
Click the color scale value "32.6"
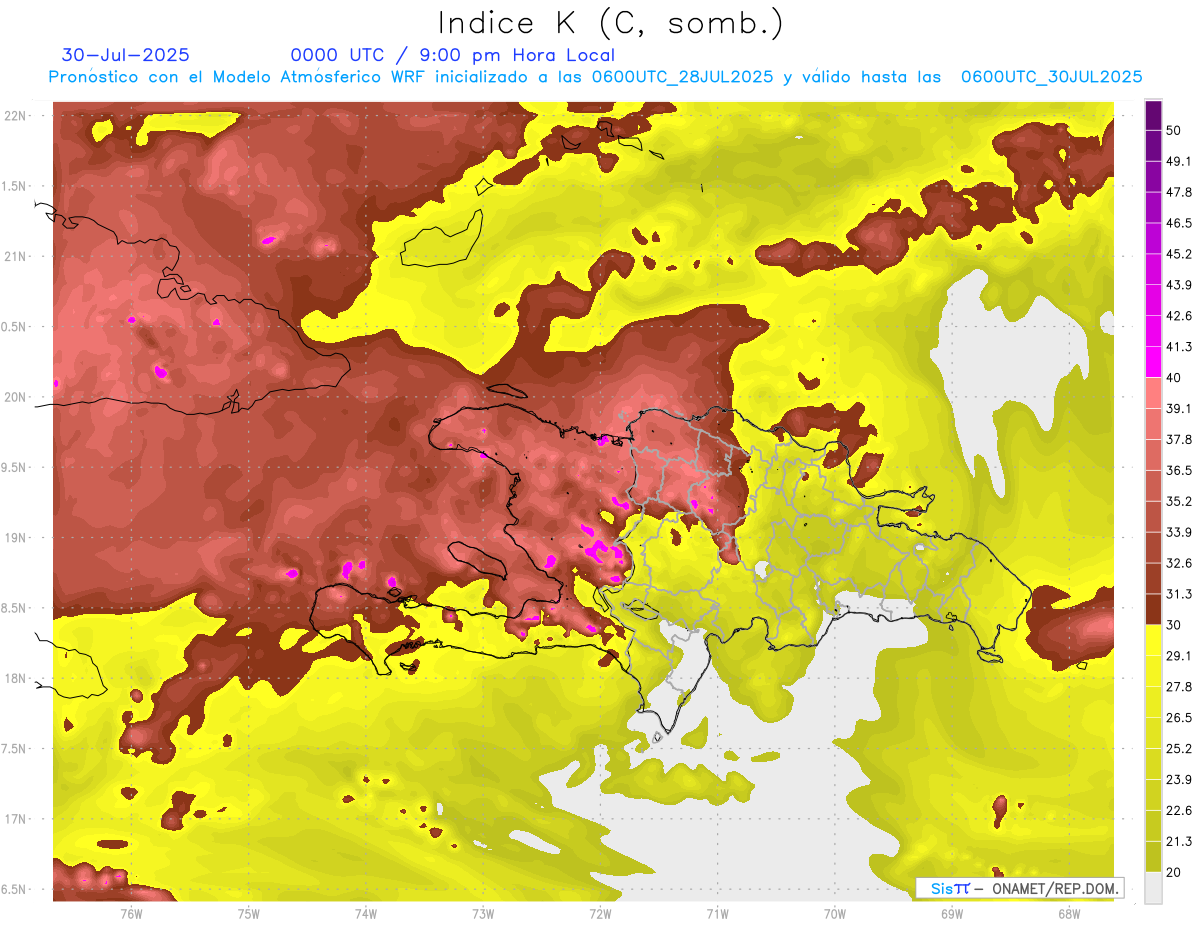pyautogui.click(x=1179, y=563)
